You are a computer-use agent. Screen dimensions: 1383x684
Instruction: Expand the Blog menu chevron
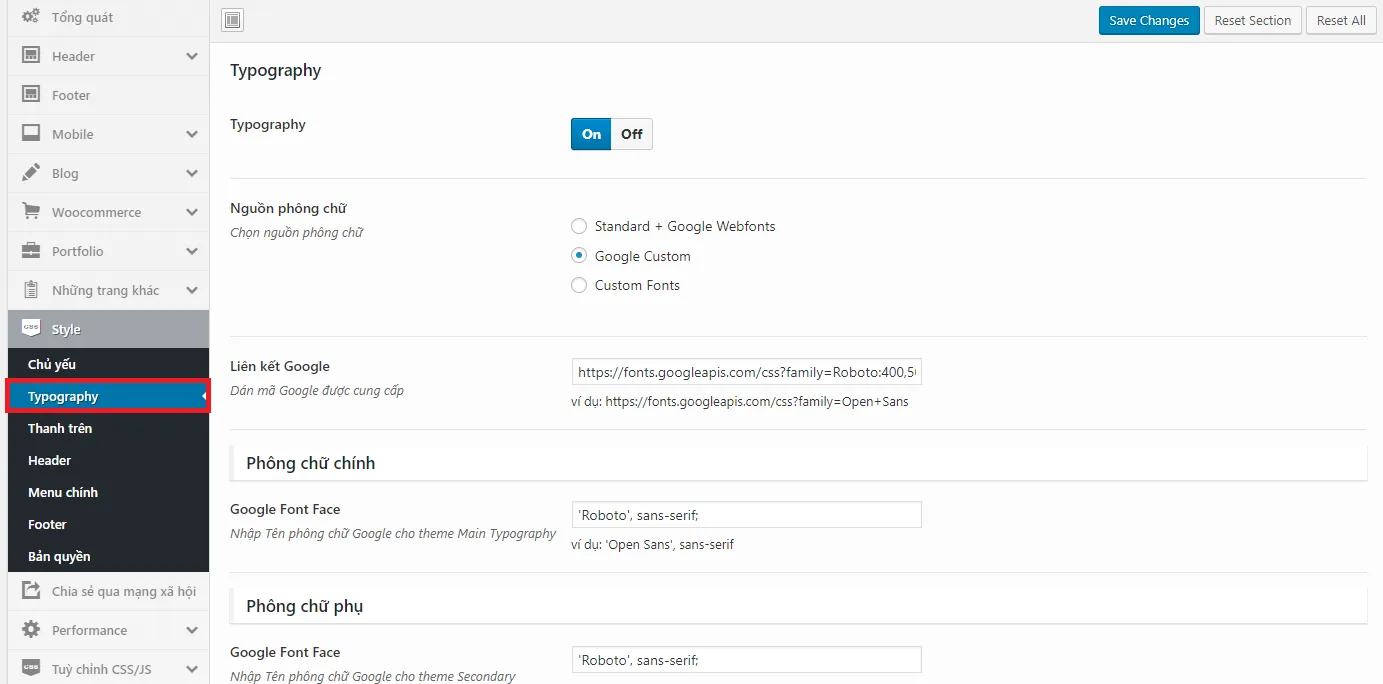tap(192, 173)
